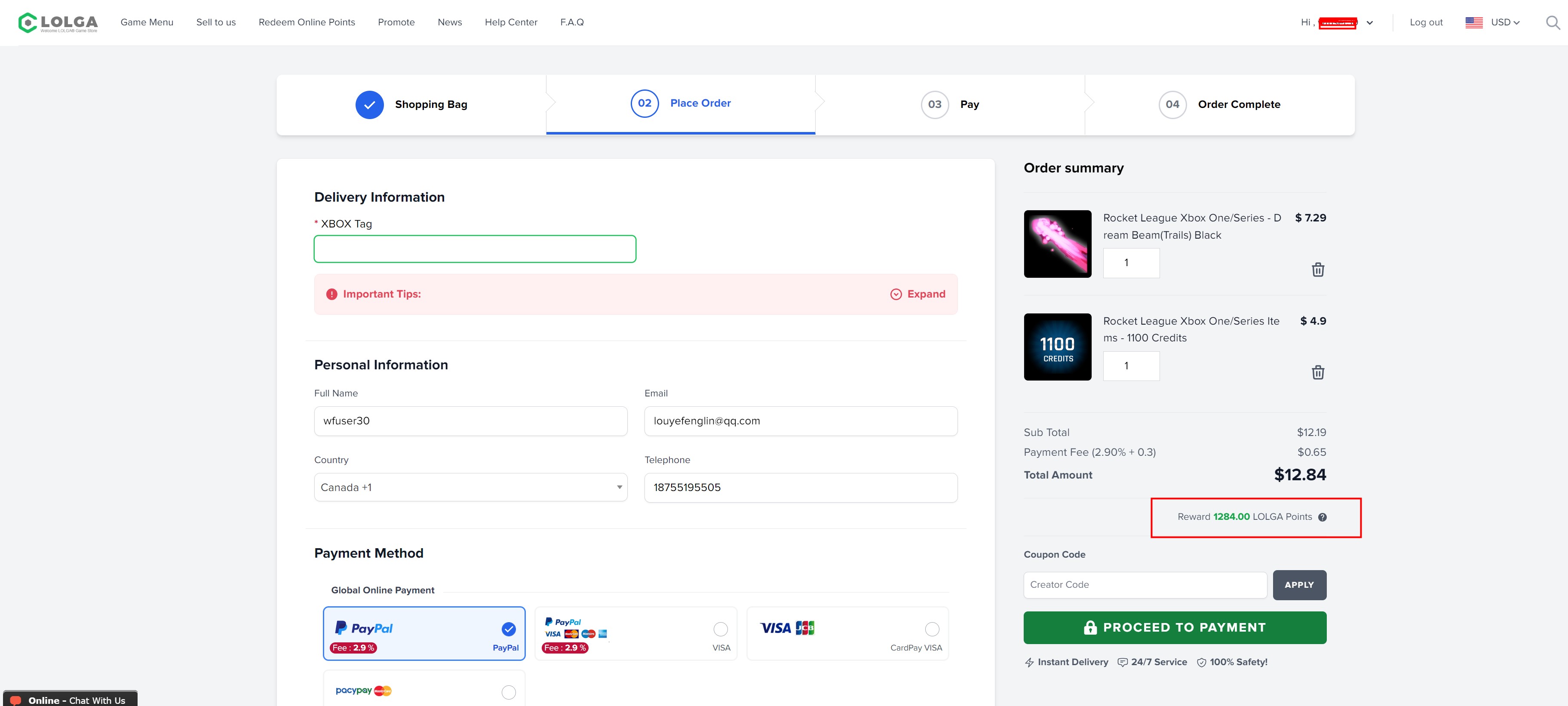Click the Important Tips warning icon
Screen dimensions: 1568x706
pyautogui.click(x=332, y=294)
